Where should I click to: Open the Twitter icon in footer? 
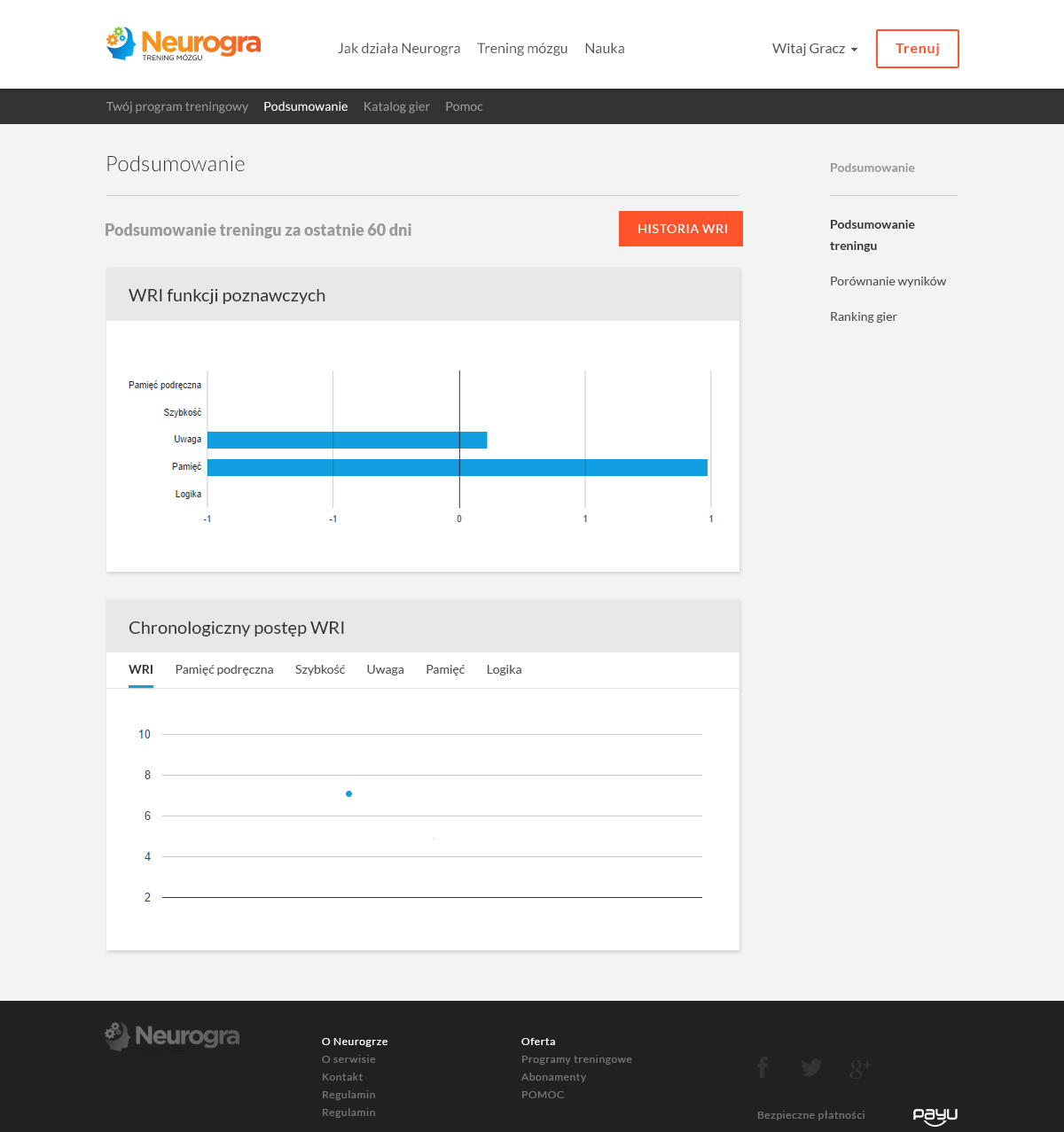coord(810,1067)
